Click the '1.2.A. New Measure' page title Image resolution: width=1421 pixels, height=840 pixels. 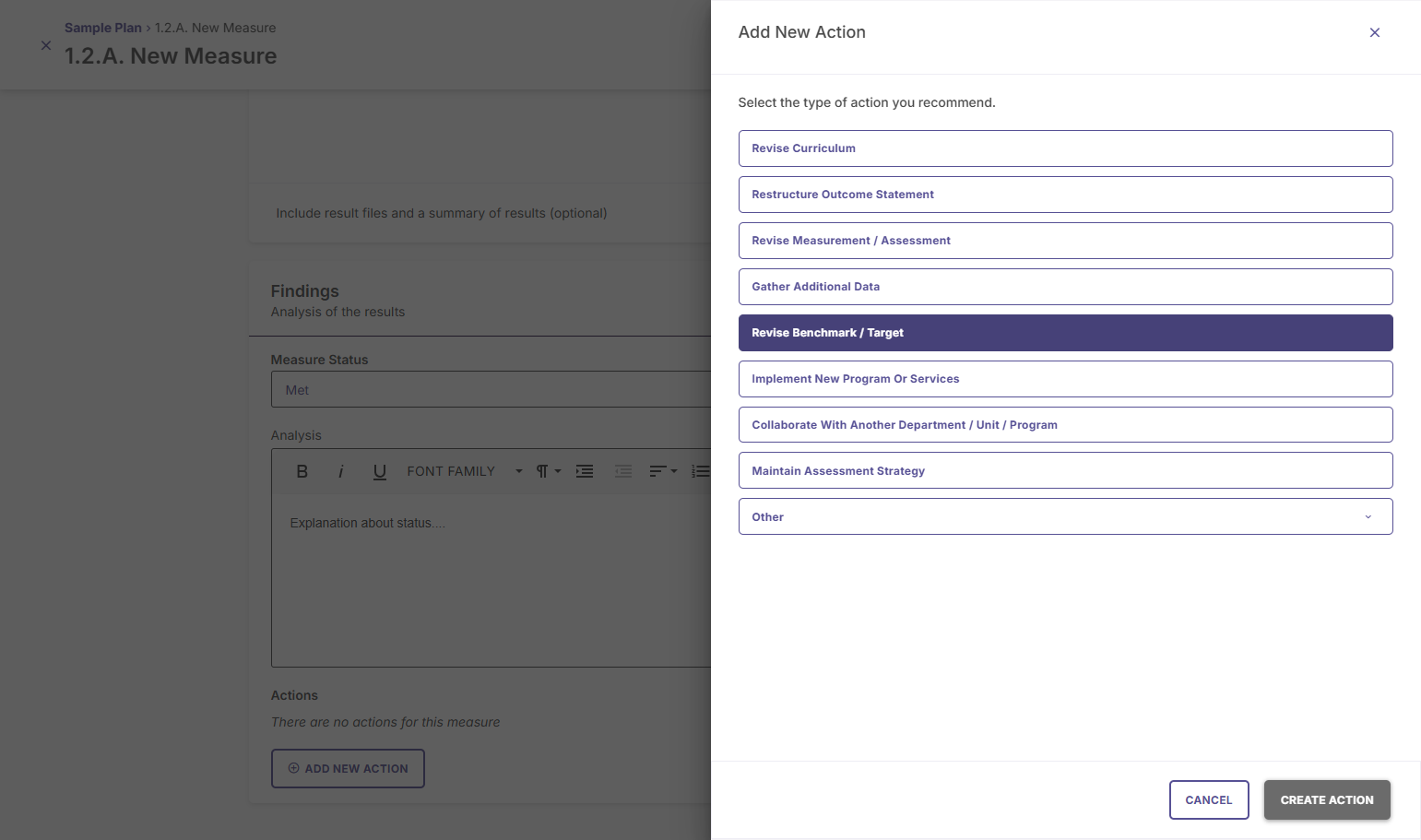(x=171, y=56)
